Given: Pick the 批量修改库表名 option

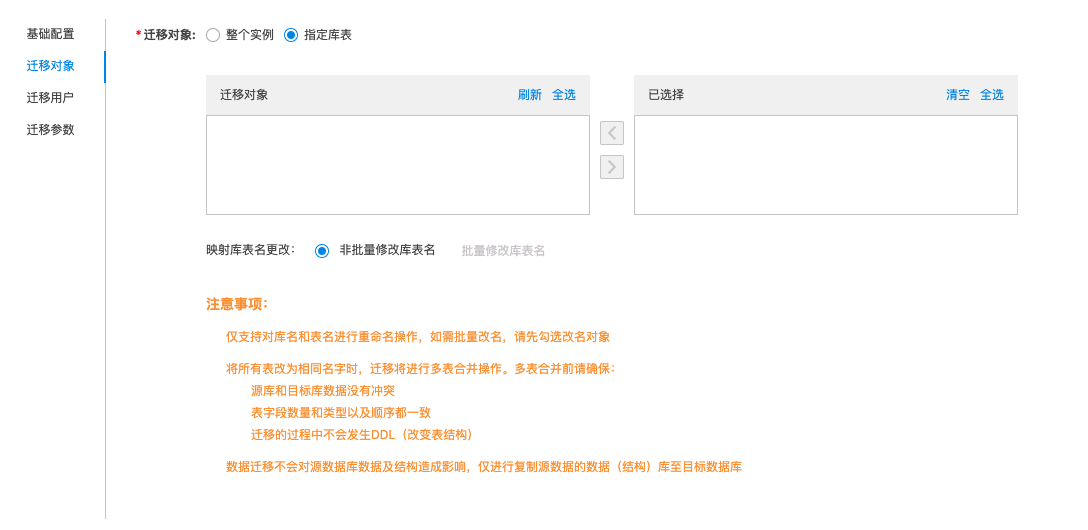Looking at the screenshot, I should point(503,251).
